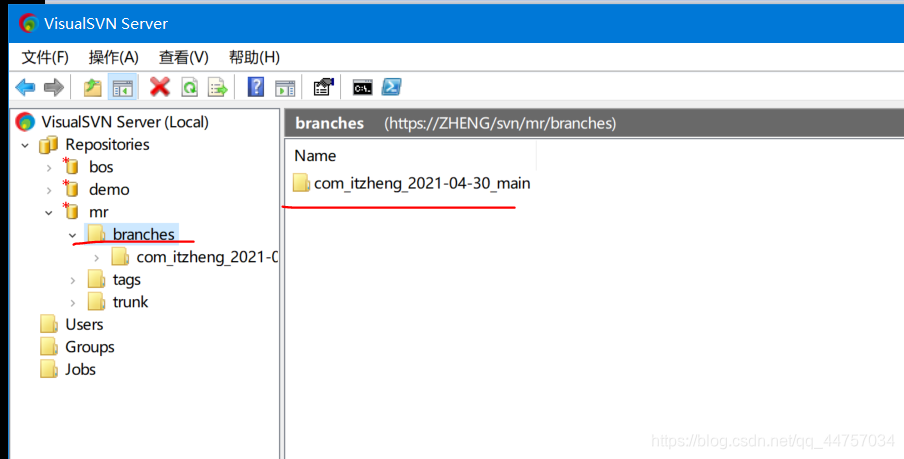Click folder icon of com_itzheng_2021-04-30_main list entry
The image size is (904, 459).
[301, 183]
